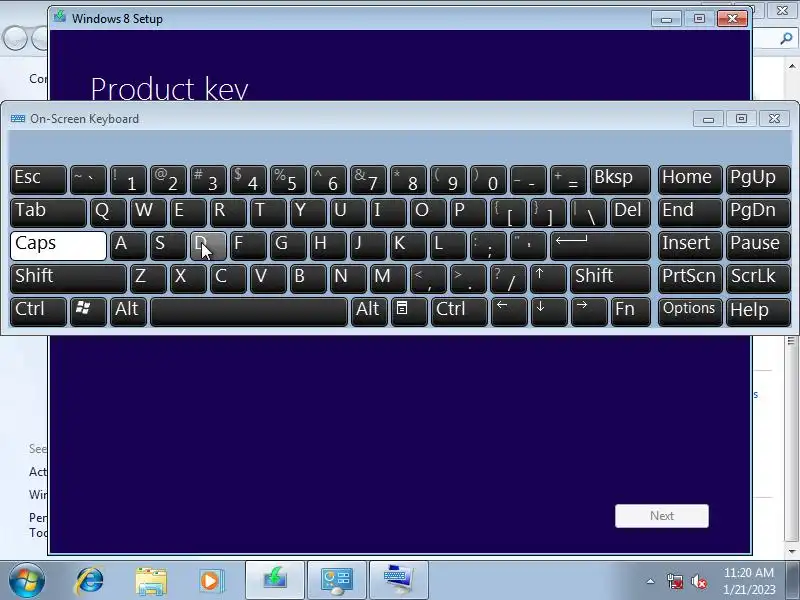Tap the up arrow key
Image resolution: width=800 pixels, height=600 pixels.
[548, 279]
